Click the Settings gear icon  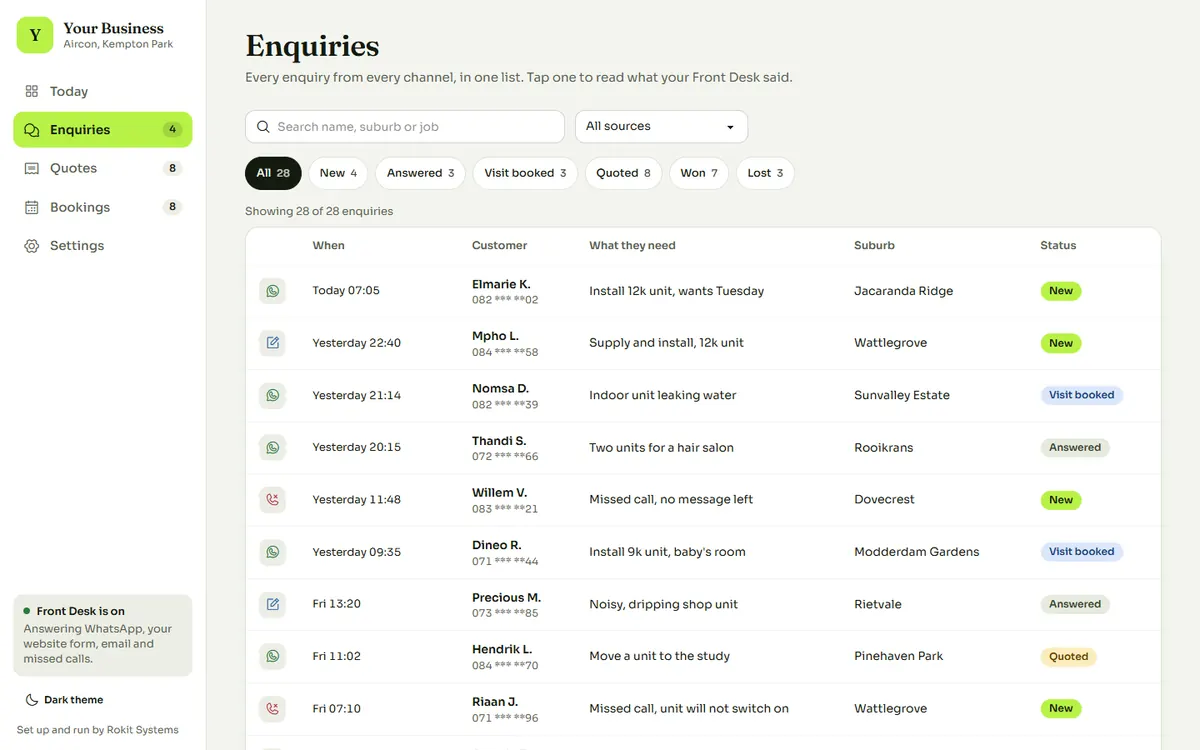tap(32, 246)
